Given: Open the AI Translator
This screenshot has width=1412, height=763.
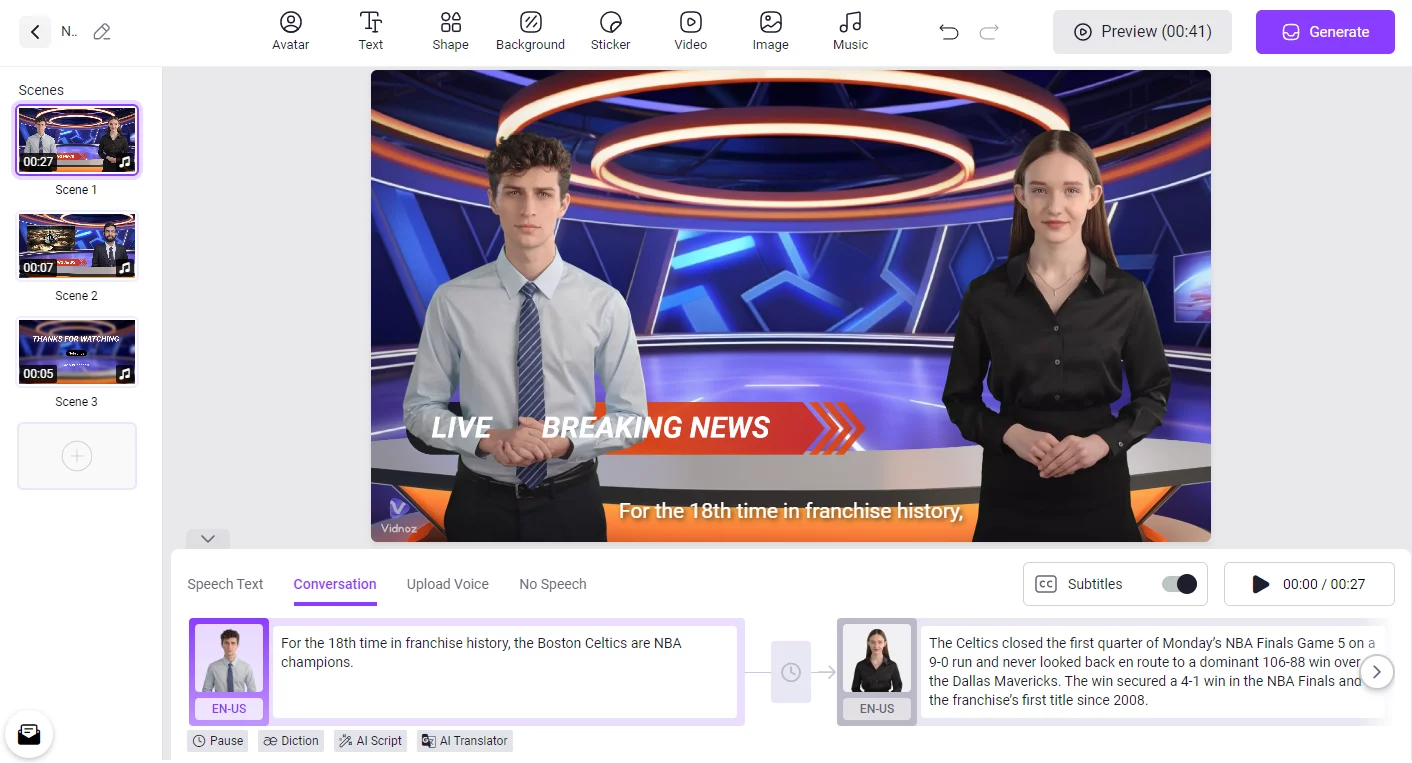Looking at the screenshot, I should tap(465, 741).
